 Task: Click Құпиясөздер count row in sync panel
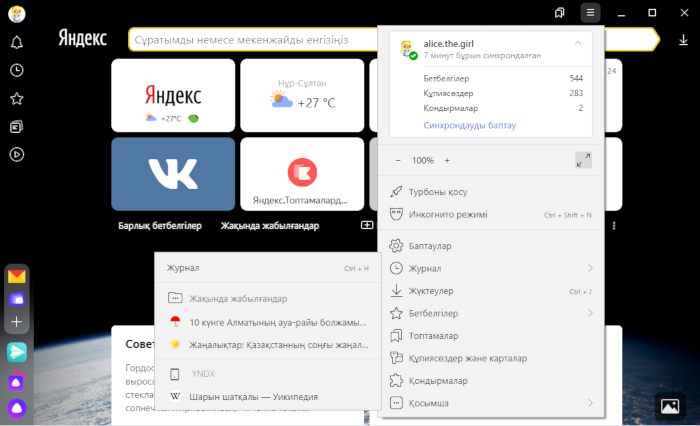coord(503,93)
